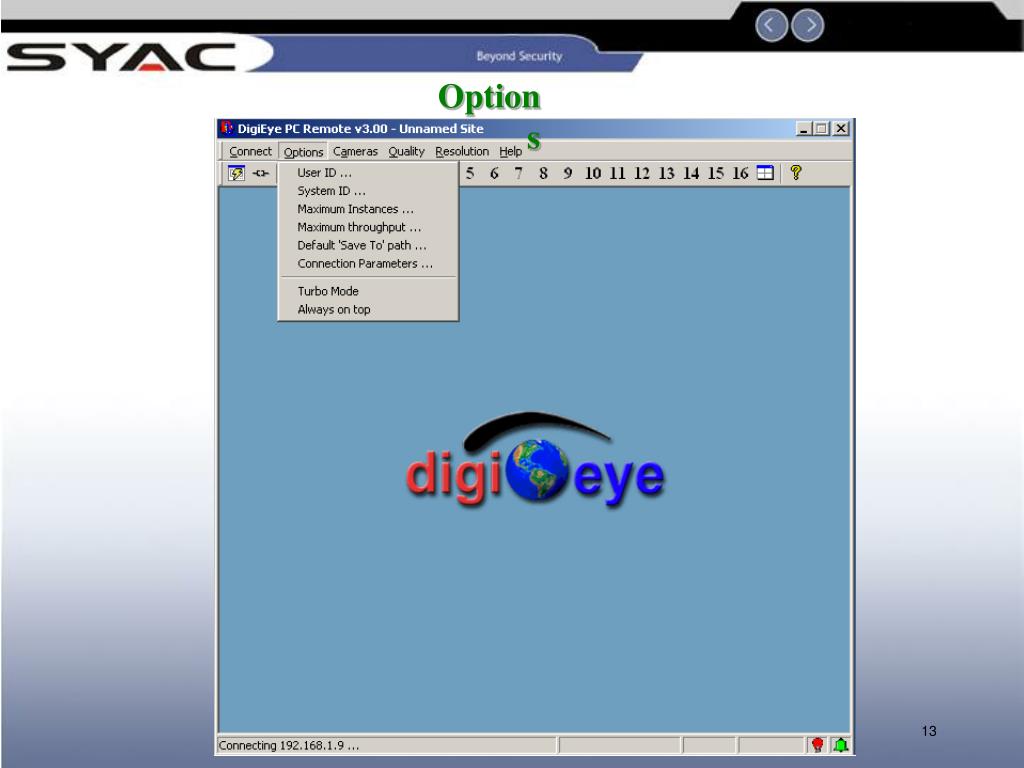Screen dimensions: 1024x768
Task: Click the DigiEye title bar app icon
Action: click(227, 127)
